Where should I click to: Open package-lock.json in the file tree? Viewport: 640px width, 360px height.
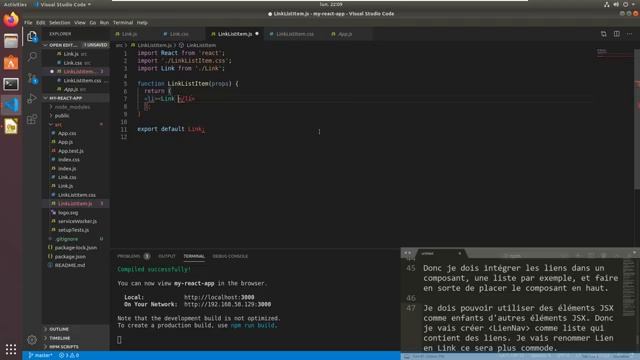pyautogui.click(x=76, y=247)
